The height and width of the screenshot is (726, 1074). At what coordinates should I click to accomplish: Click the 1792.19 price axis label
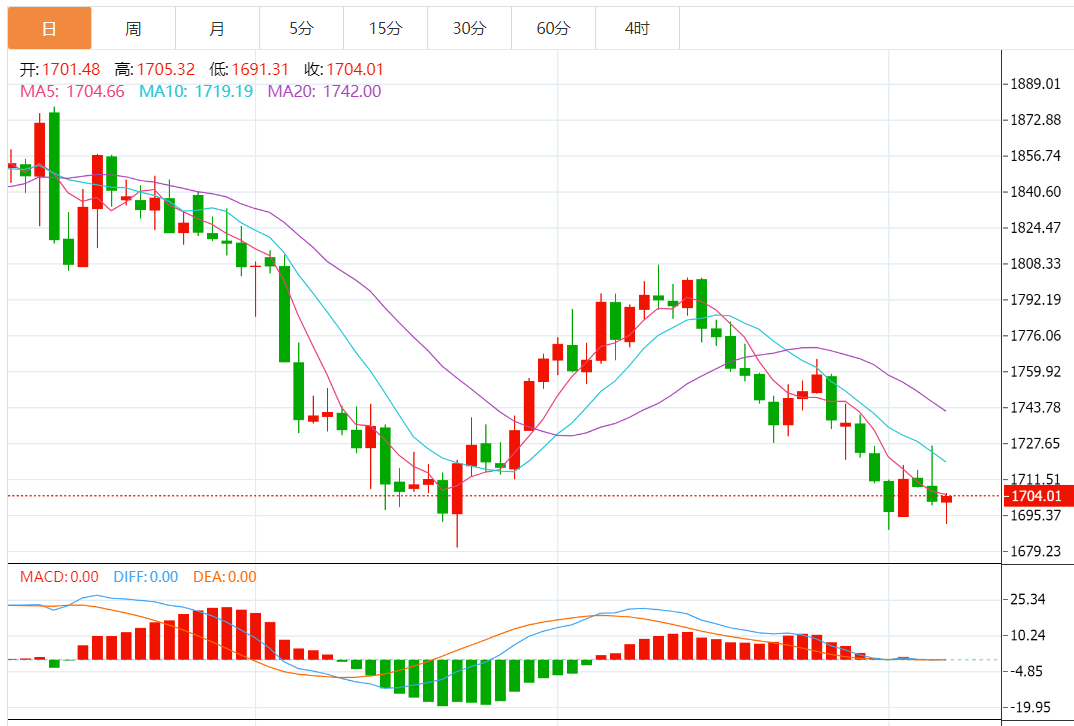pyautogui.click(x=1036, y=299)
